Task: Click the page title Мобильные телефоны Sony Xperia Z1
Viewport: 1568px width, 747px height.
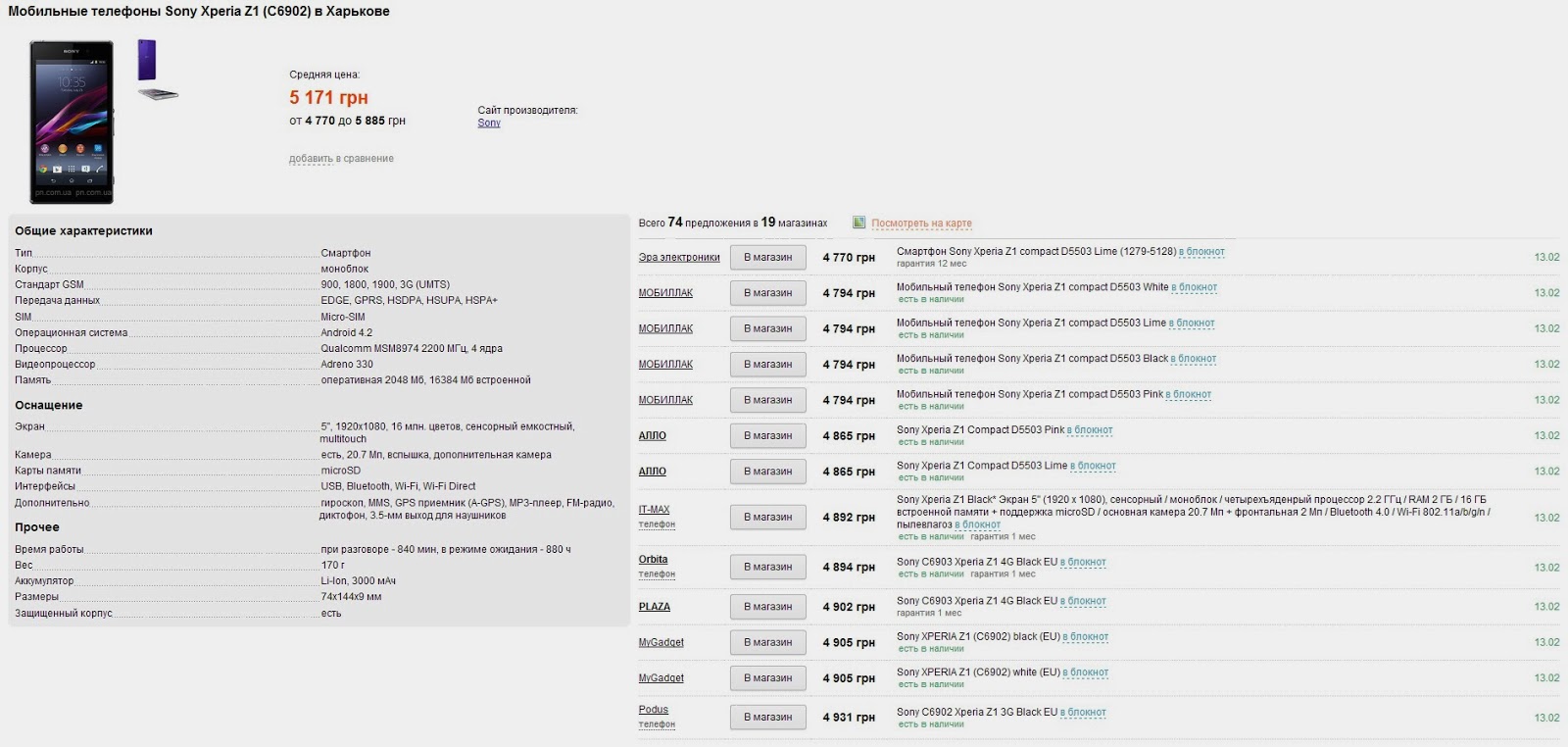Action: click(x=199, y=12)
